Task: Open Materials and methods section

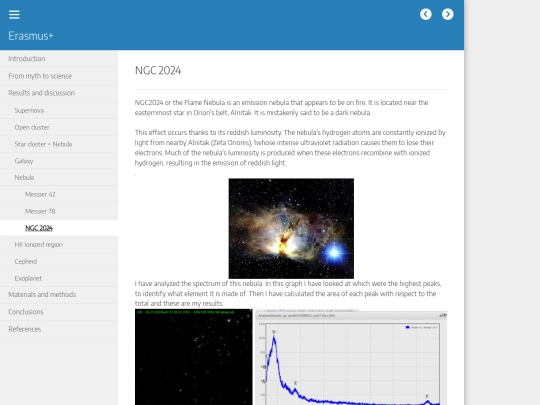Action: [59, 294]
